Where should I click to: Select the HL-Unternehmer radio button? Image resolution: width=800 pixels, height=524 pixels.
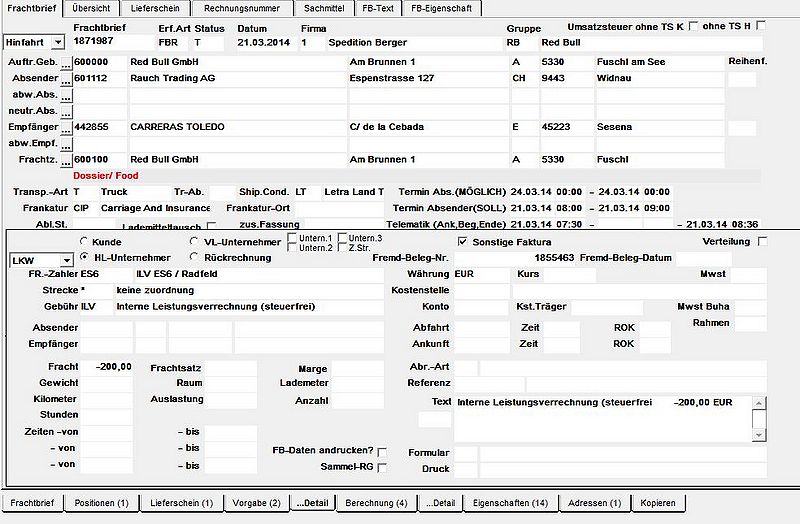[x=84, y=257]
